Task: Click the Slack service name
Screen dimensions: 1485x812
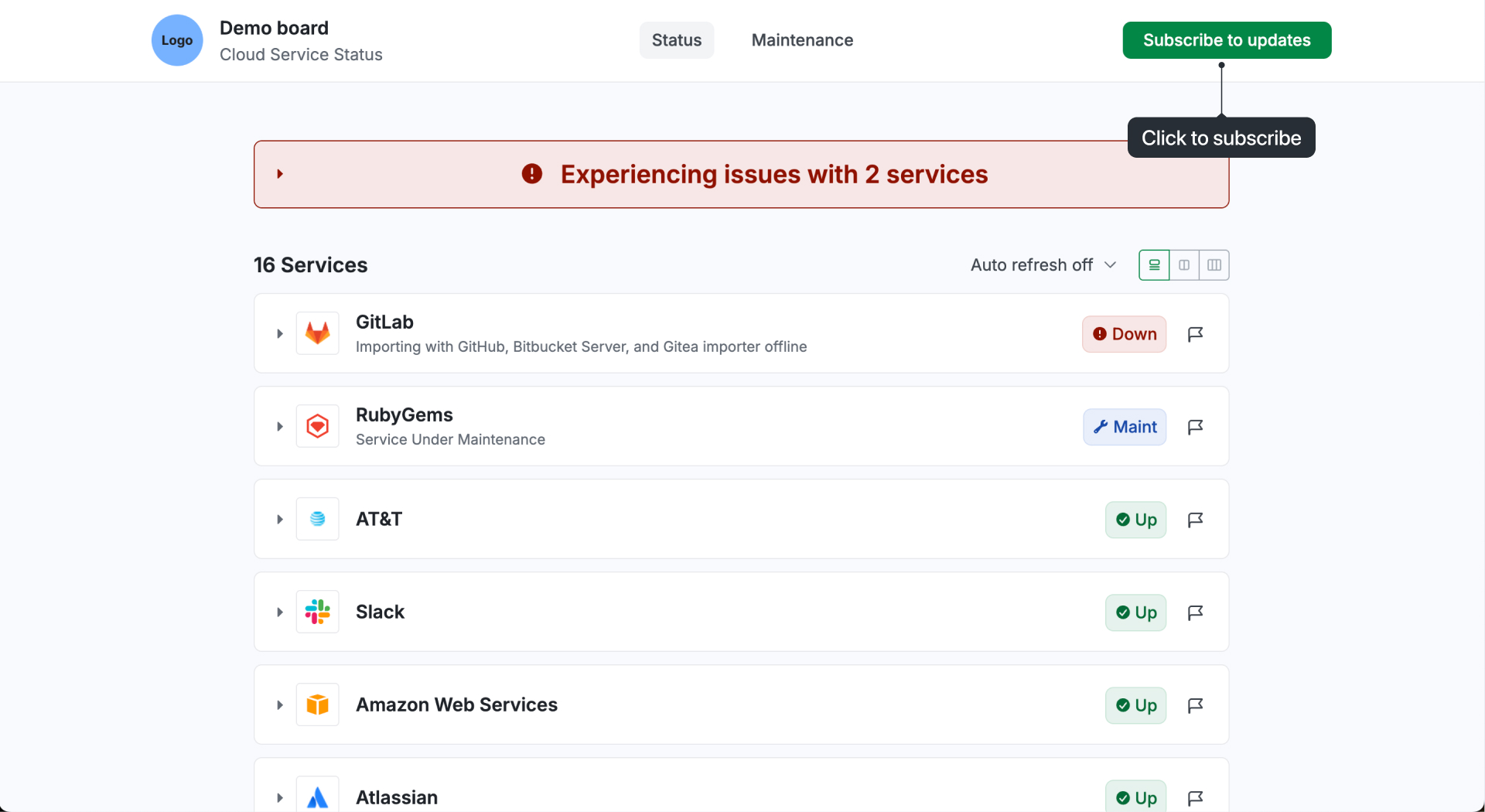Action: 380,612
